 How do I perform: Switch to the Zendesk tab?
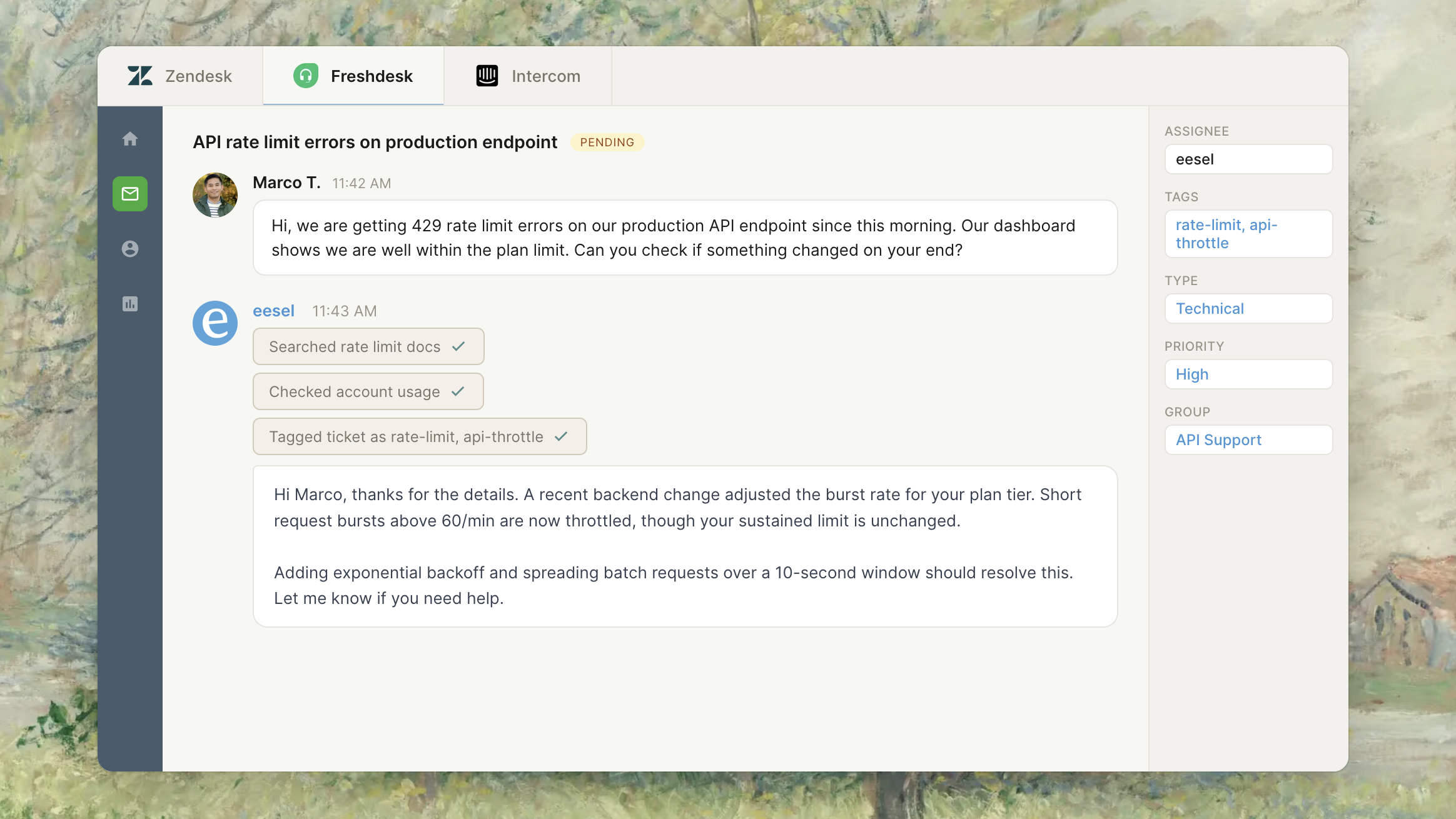pos(181,76)
